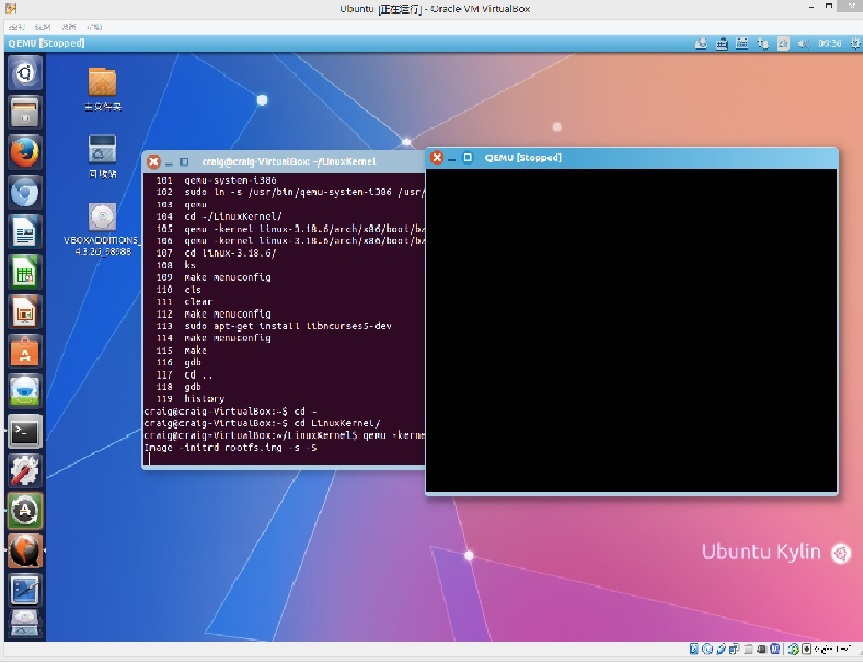Open the zh input method indicator
This screenshot has width=863, height=663.
(783, 43)
